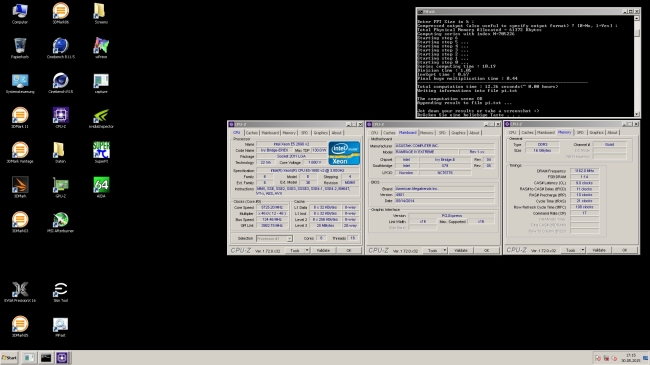Screen dimensions: 650x365
Task: Click the PiFast console vertical scrollbar
Action: 637,66
